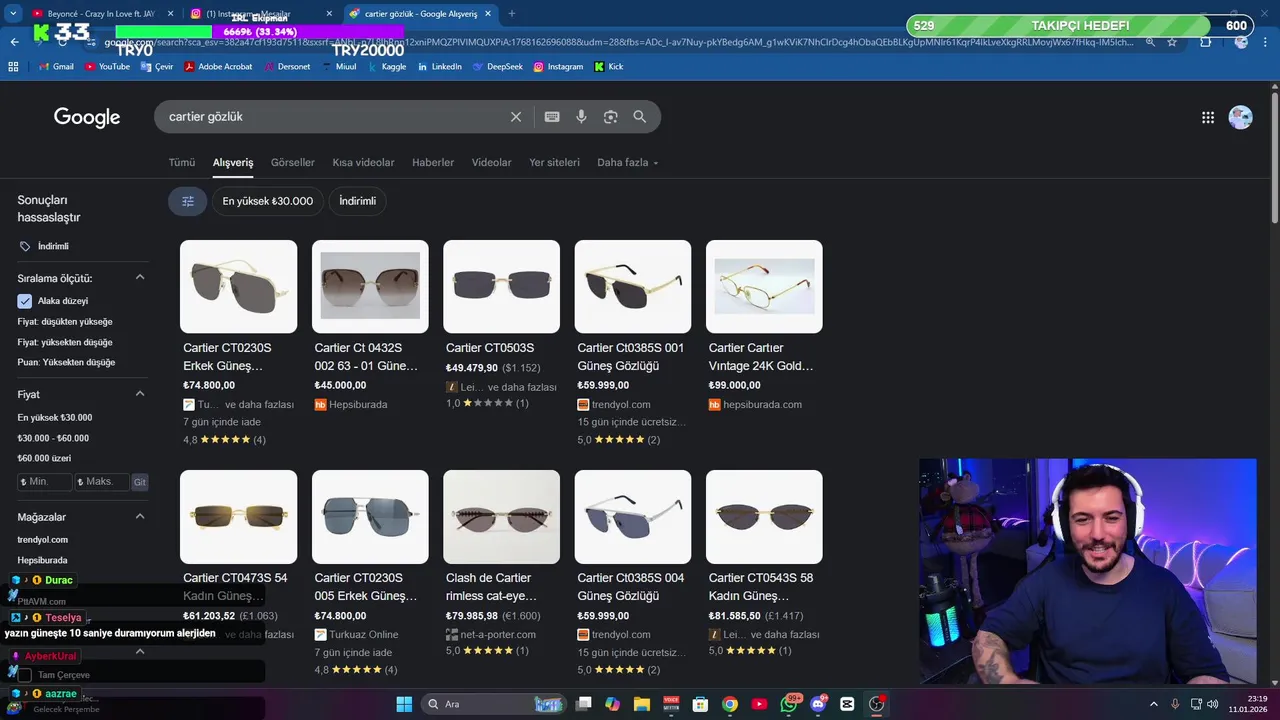This screenshot has height=720, width=1280.
Task: Uncheck the Alaka düzeyi sort option
Action: click(25, 301)
